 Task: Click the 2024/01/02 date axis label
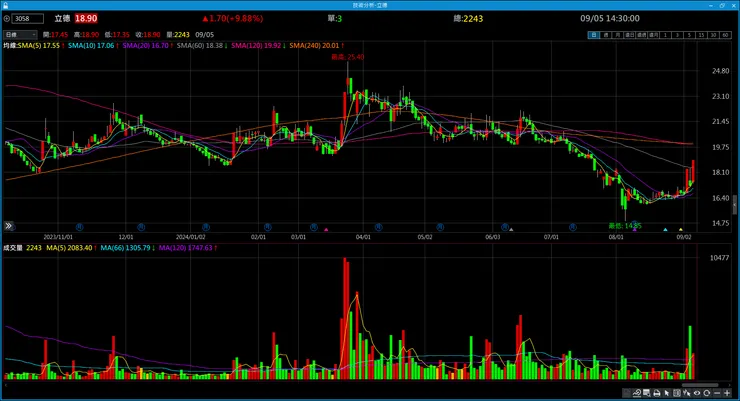[x=191, y=237]
